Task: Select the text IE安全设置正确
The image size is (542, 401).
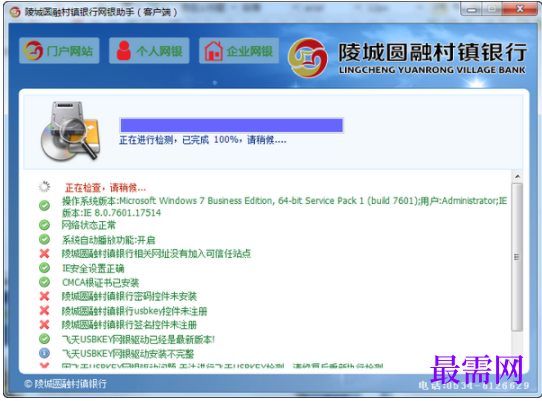Action: [93, 268]
